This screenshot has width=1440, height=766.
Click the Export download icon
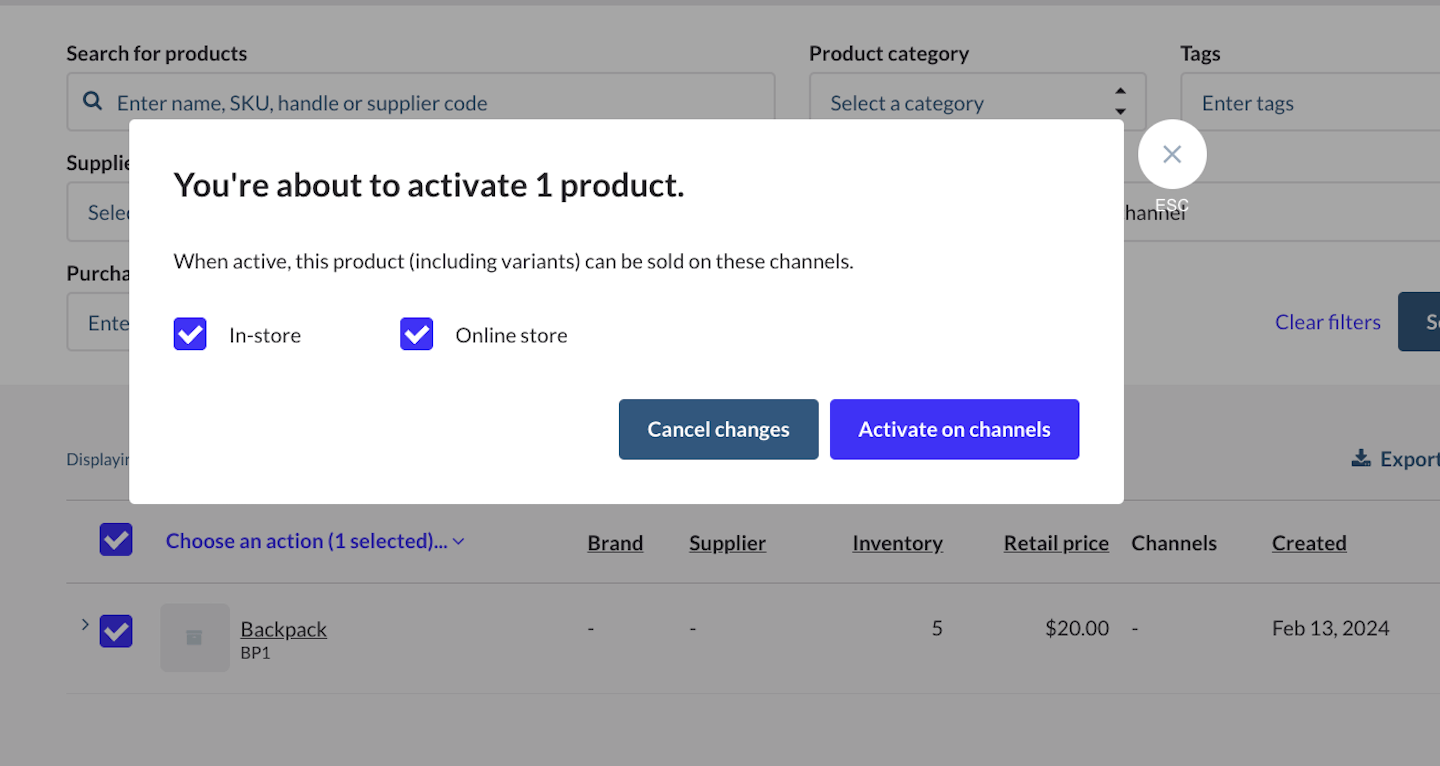coord(1360,459)
